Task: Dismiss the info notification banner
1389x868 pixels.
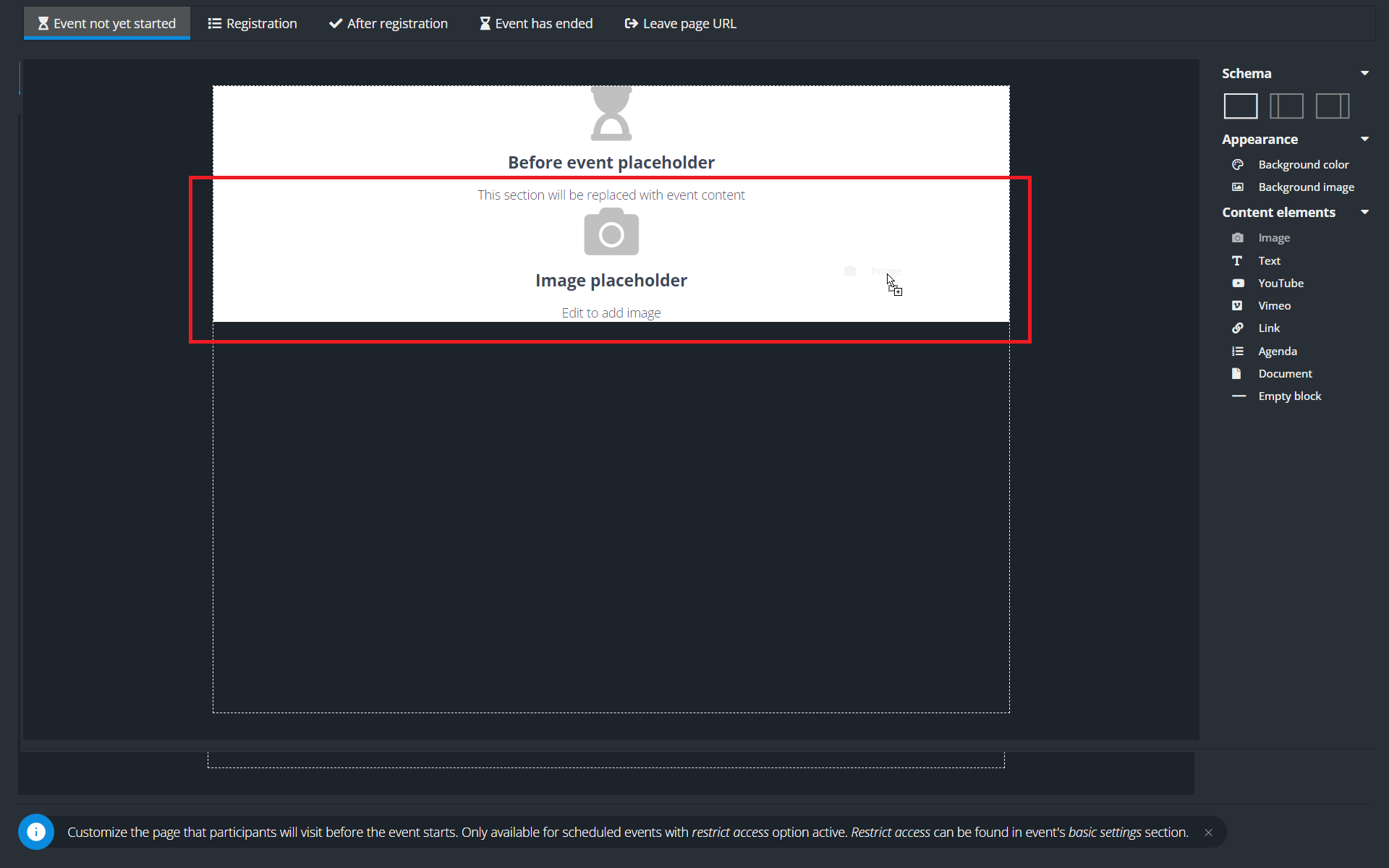Action: click(x=1208, y=833)
